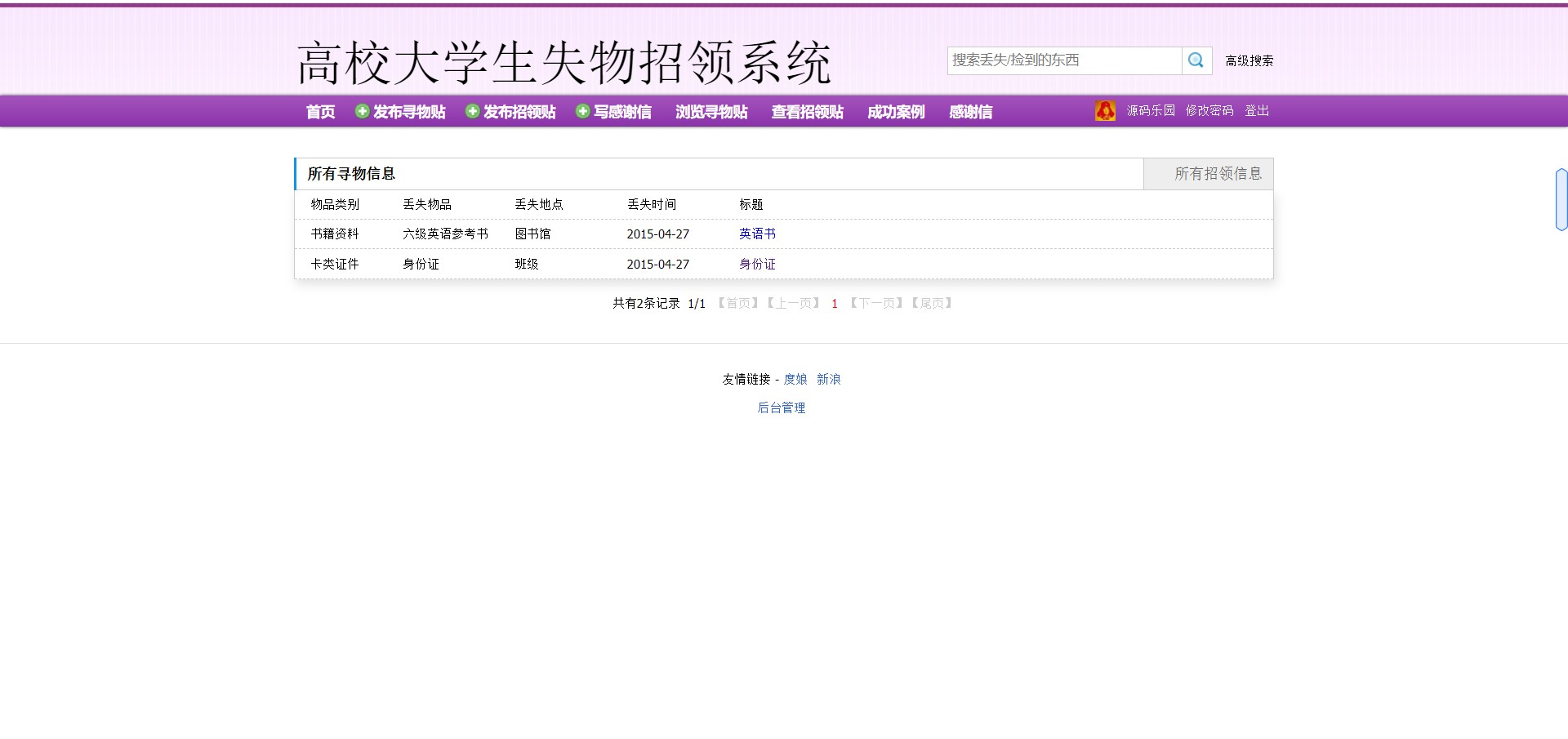
Task: Open the 后台管理 footer link
Action: point(782,407)
